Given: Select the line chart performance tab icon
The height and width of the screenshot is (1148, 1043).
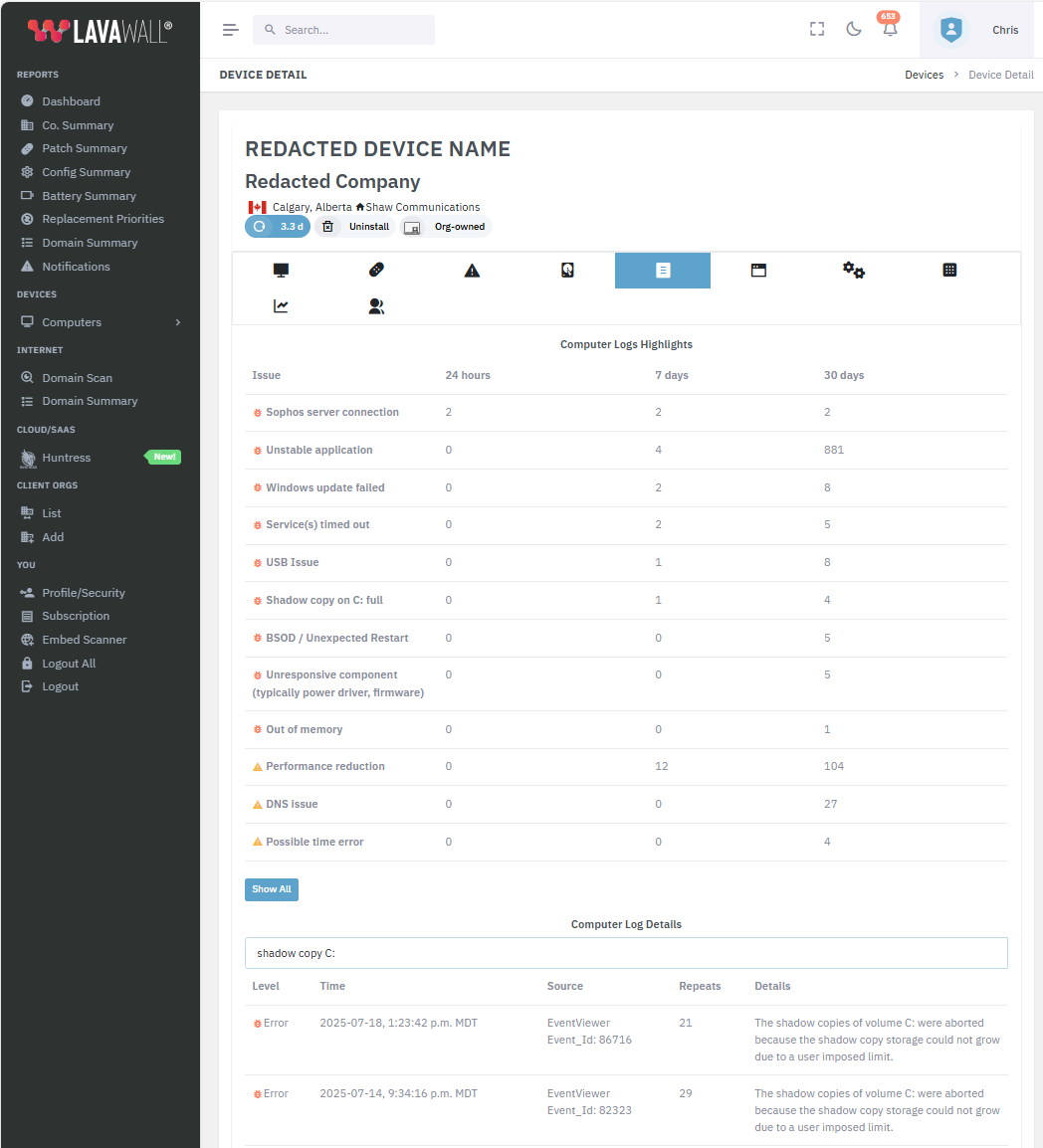Looking at the screenshot, I should pos(281,305).
